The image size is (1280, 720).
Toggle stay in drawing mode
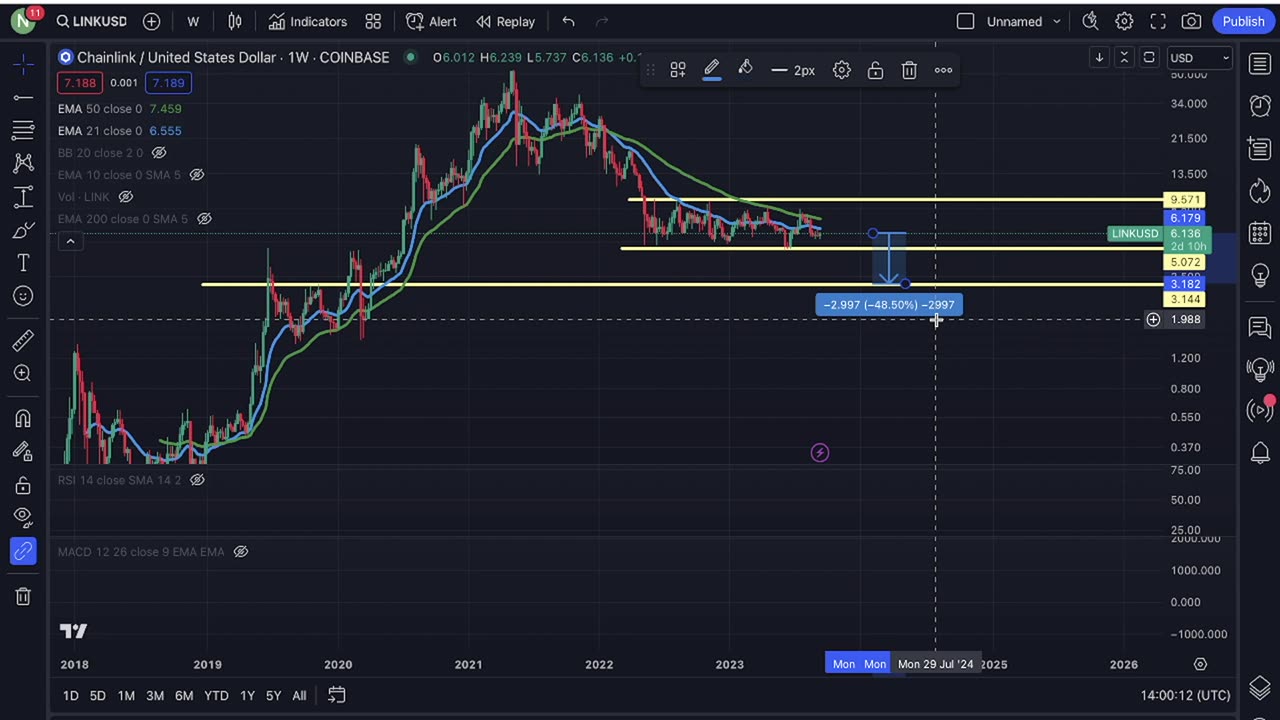click(22, 451)
